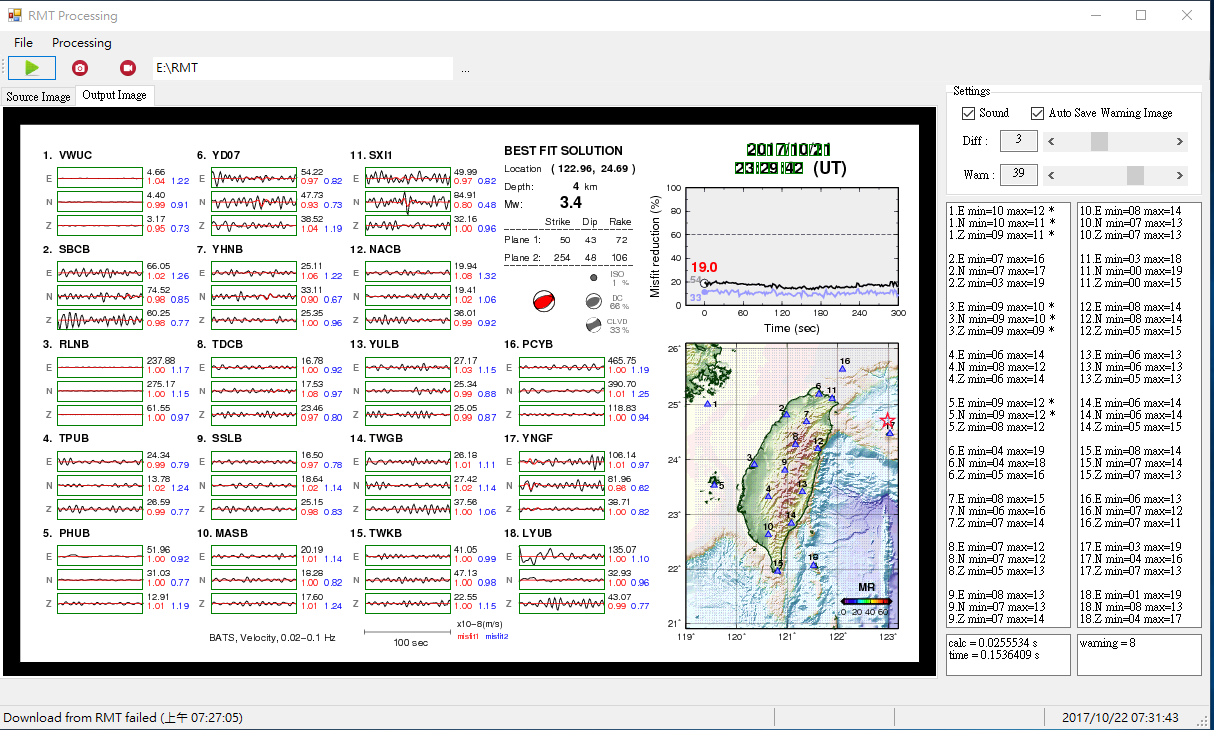Click the '17.E min=03 max=19' row
Image resolution: width=1214 pixels, height=730 pixels.
pyautogui.click(x=1131, y=547)
